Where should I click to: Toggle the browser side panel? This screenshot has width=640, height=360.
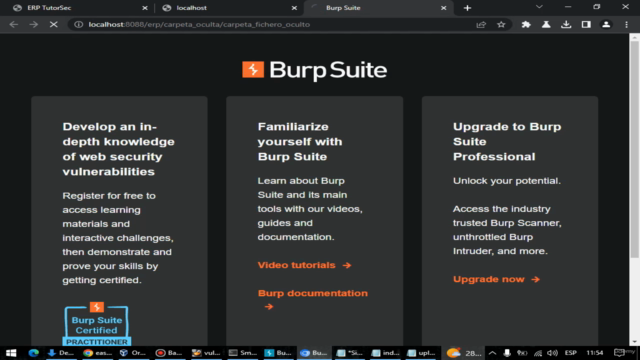tap(586, 24)
